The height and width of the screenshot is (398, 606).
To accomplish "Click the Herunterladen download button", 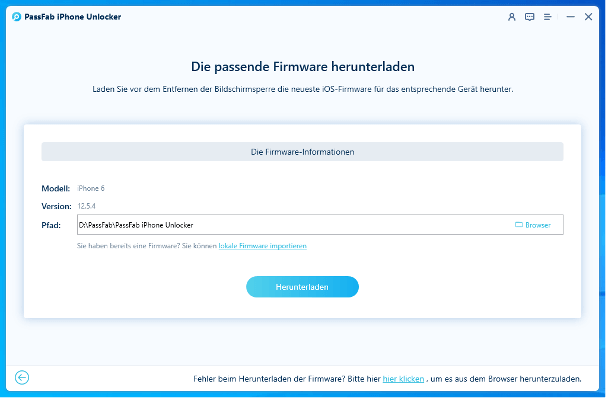I will pyautogui.click(x=302, y=287).
